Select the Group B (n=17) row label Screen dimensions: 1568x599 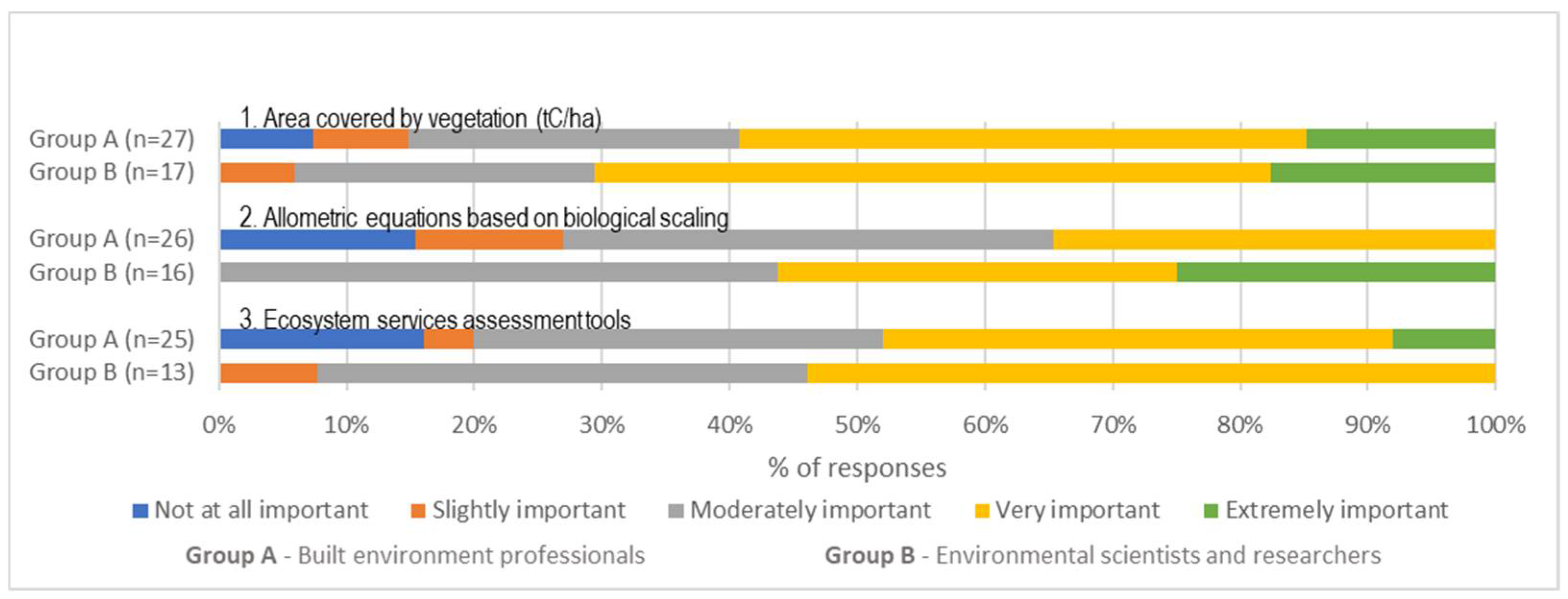pyautogui.click(x=112, y=172)
